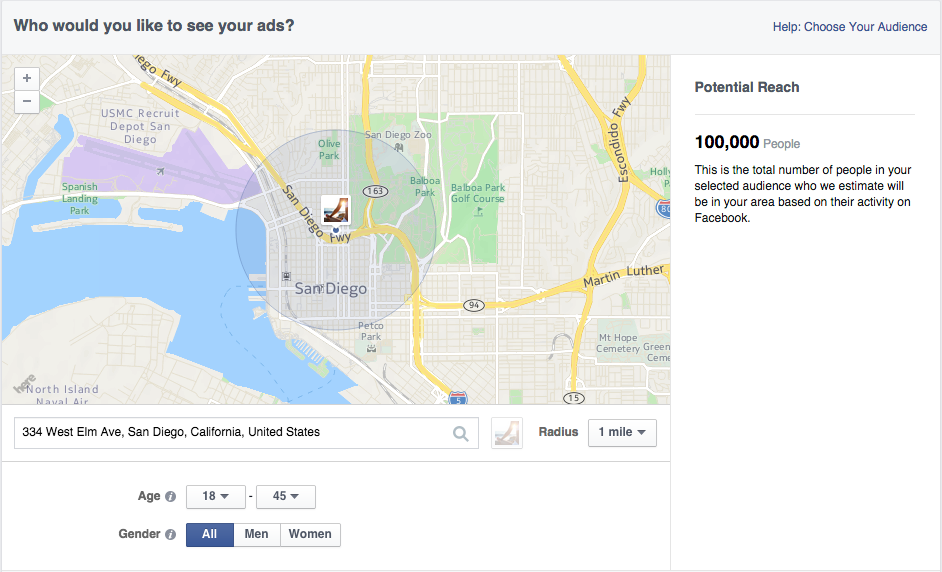Click the Age info icon
Viewport: 942px width, 572px height.
coord(171,496)
